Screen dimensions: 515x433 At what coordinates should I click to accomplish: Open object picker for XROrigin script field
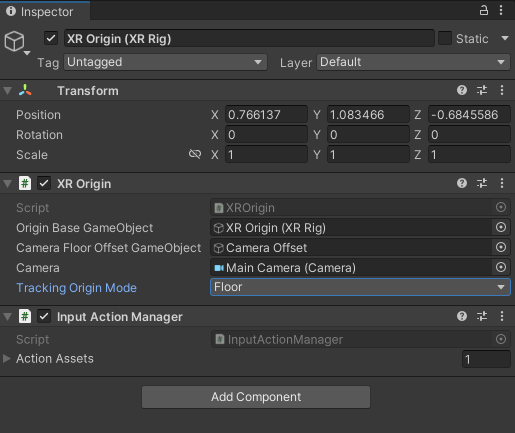tap(501, 207)
